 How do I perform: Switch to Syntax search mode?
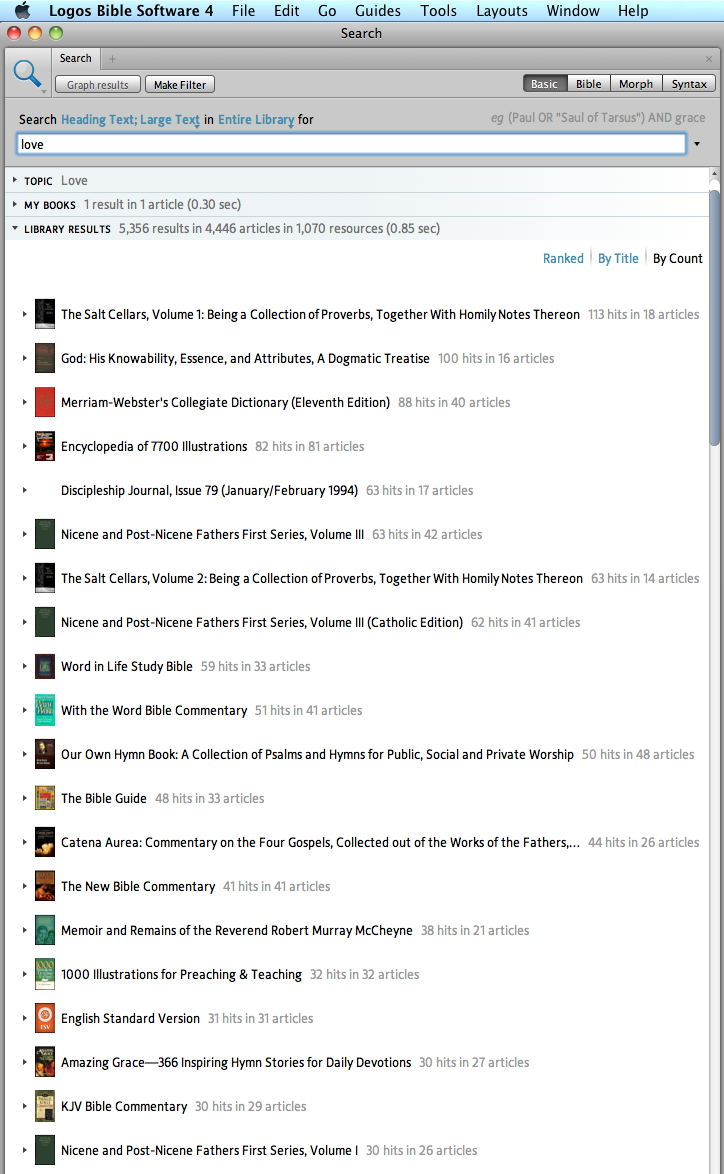coord(689,84)
